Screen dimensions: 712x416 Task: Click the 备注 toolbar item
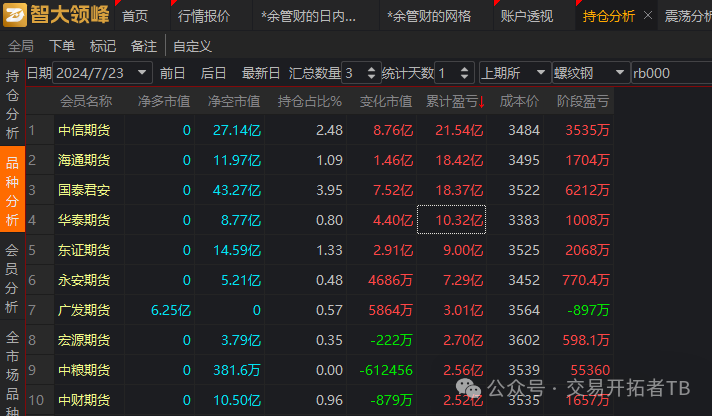tap(143, 46)
